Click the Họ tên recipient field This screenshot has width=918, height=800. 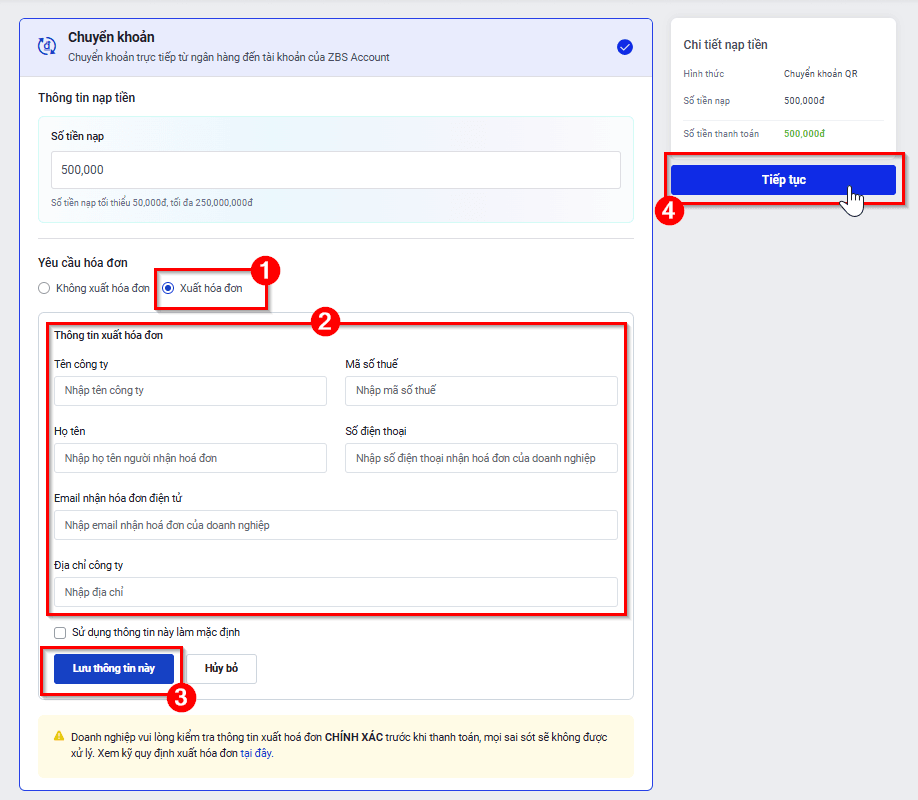pyautogui.click(x=190, y=458)
